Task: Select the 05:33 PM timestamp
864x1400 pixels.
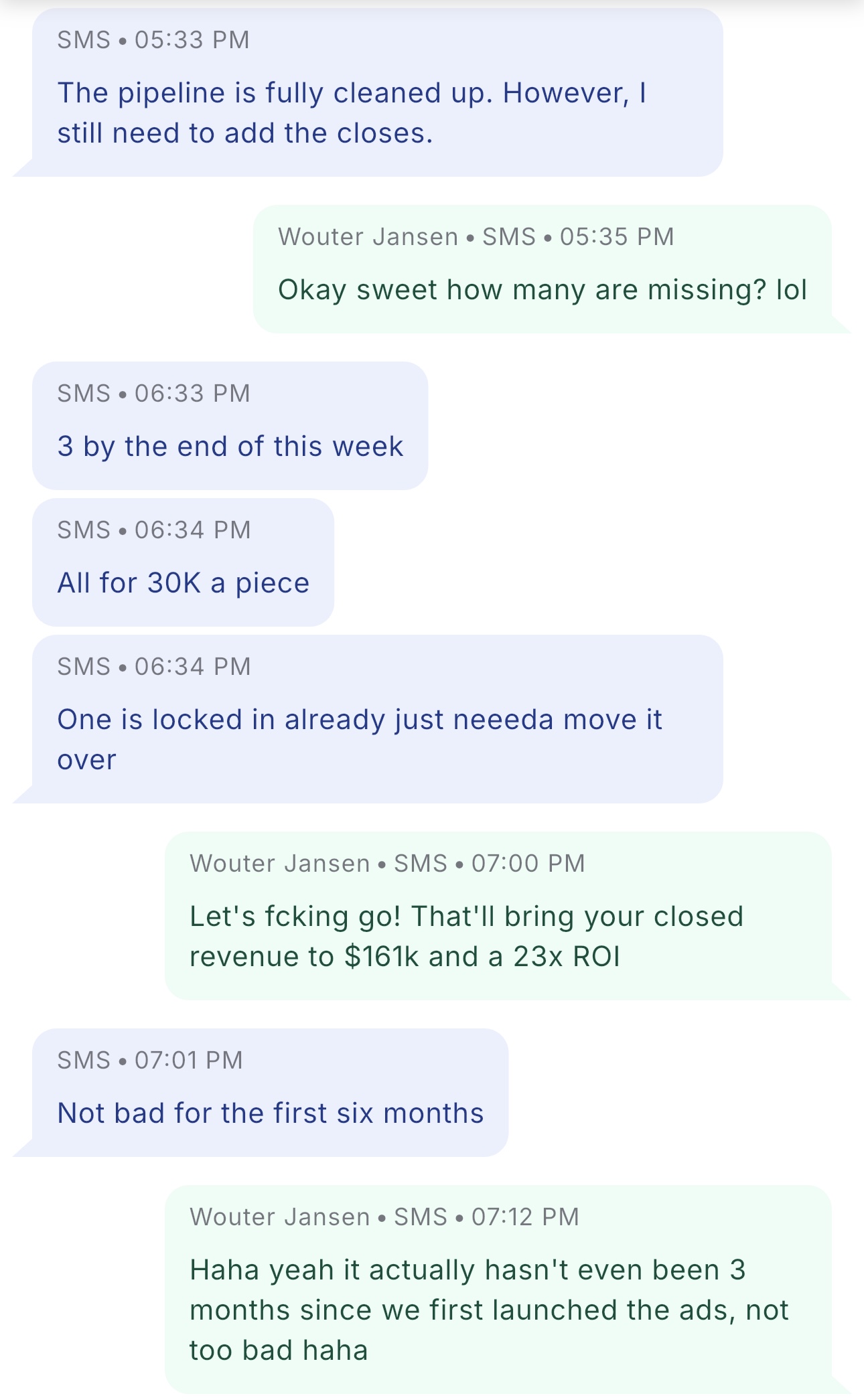Action: pyautogui.click(x=192, y=40)
